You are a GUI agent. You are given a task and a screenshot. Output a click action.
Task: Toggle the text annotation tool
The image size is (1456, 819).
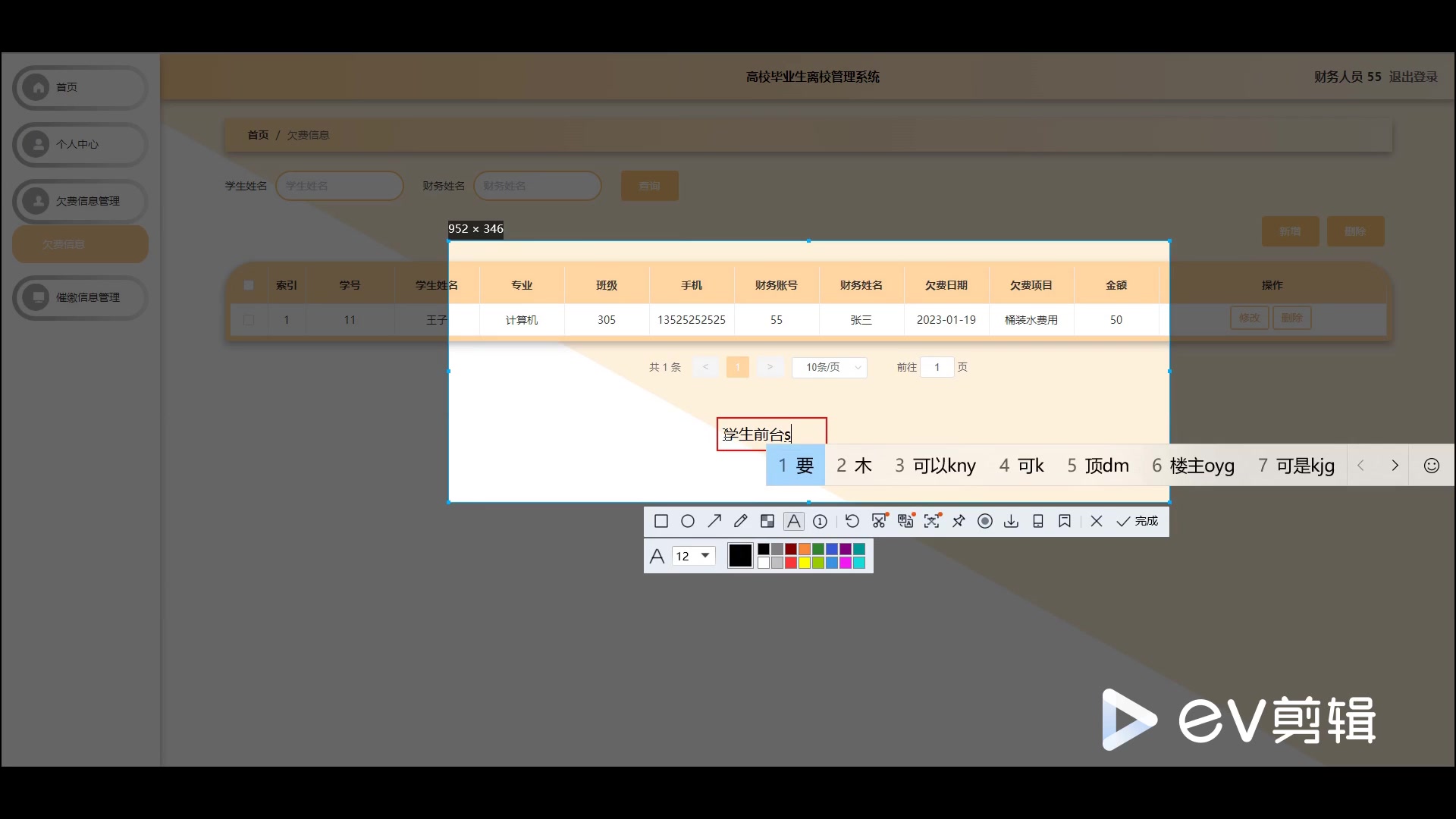(x=793, y=521)
